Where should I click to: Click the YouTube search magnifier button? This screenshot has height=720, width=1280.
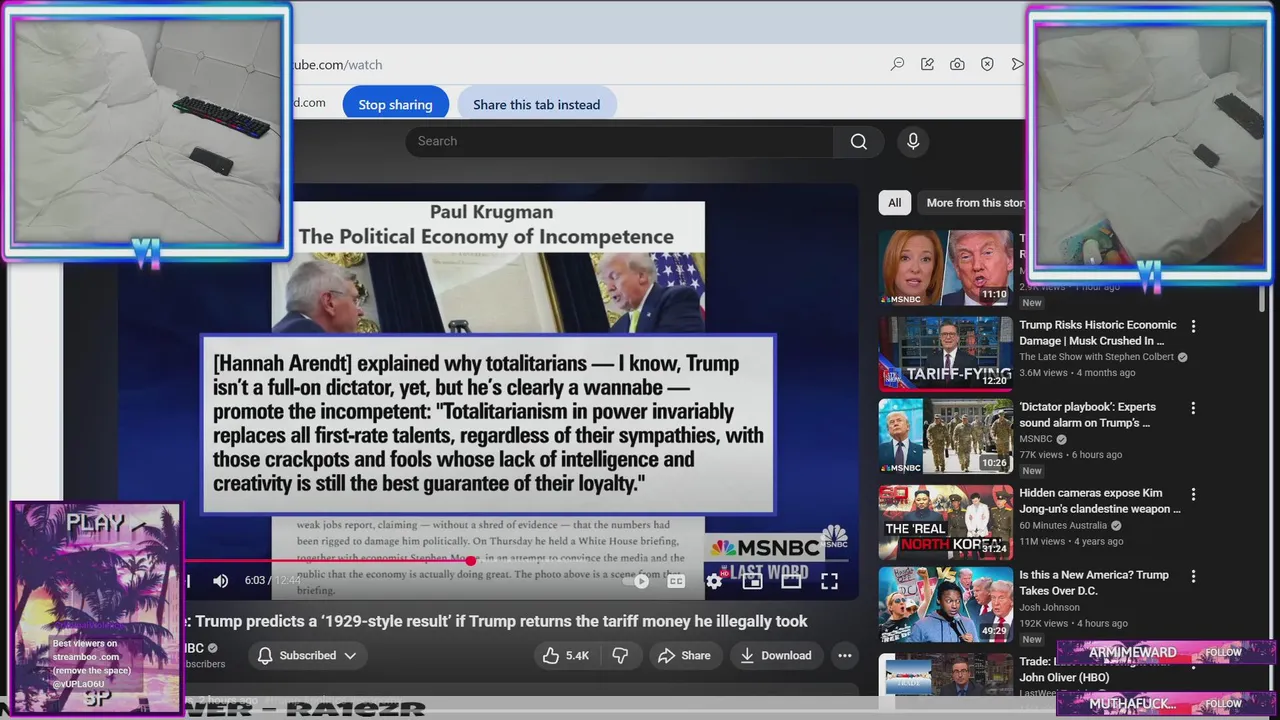859,141
